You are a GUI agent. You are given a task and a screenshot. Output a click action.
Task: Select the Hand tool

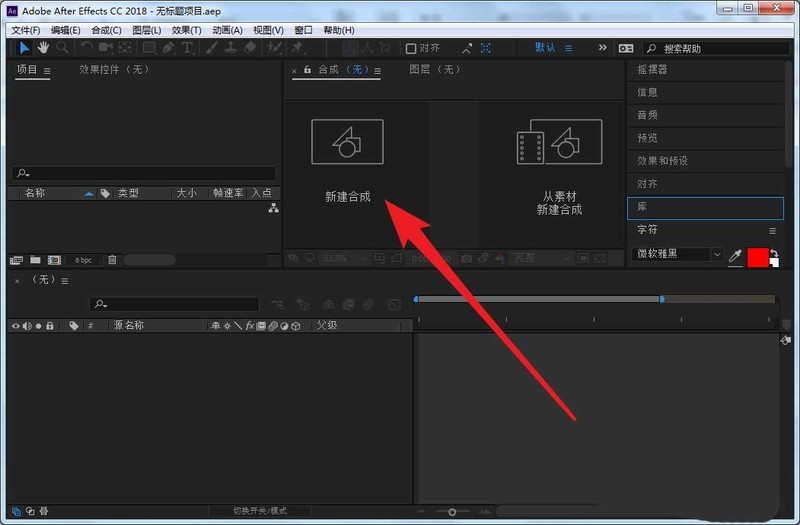coord(43,48)
